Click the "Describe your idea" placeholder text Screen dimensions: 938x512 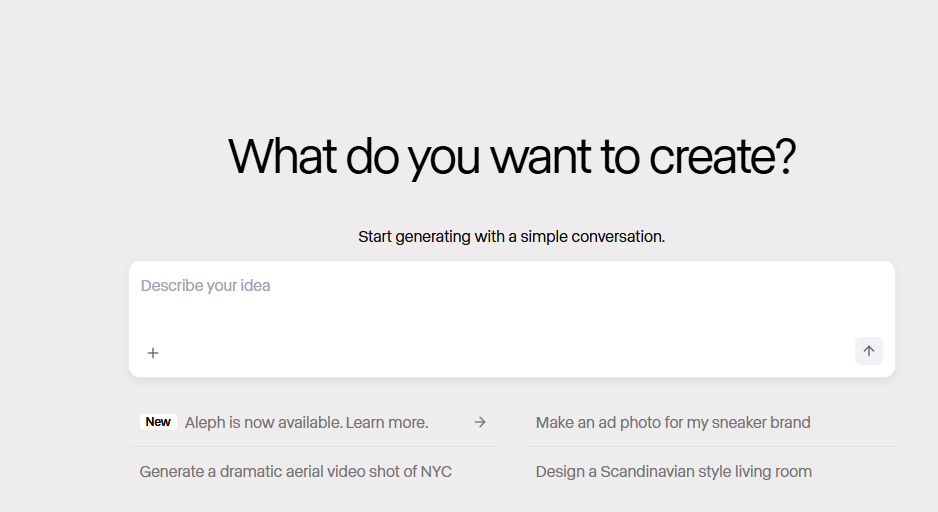coord(205,286)
